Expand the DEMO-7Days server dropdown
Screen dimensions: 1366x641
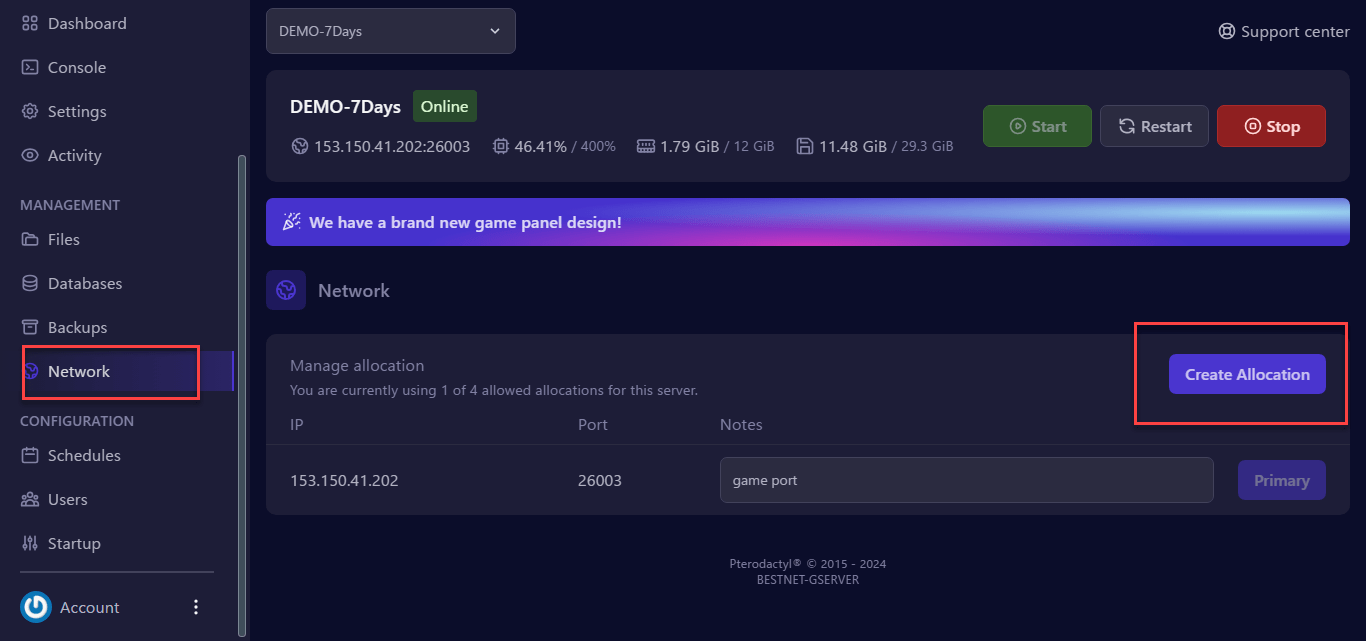[391, 31]
